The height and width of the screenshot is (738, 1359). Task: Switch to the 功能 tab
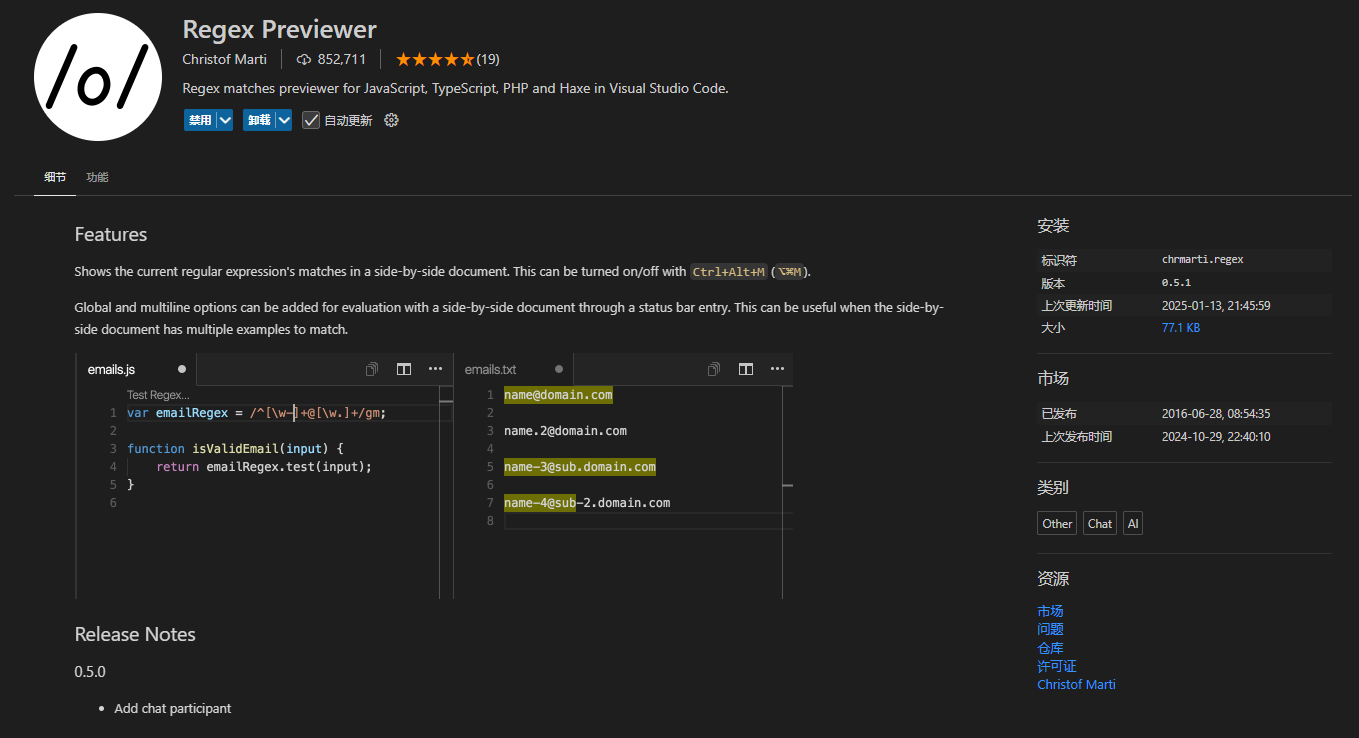pos(97,177)
